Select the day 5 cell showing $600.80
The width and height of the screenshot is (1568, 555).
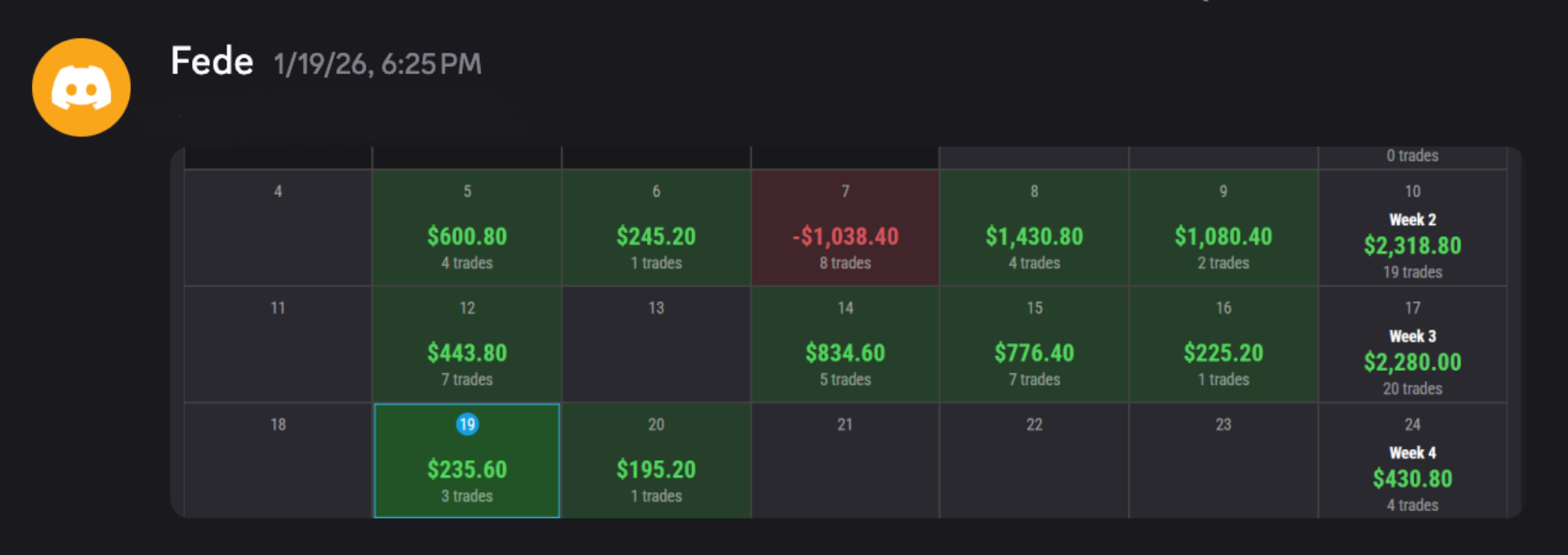[466, 228]
